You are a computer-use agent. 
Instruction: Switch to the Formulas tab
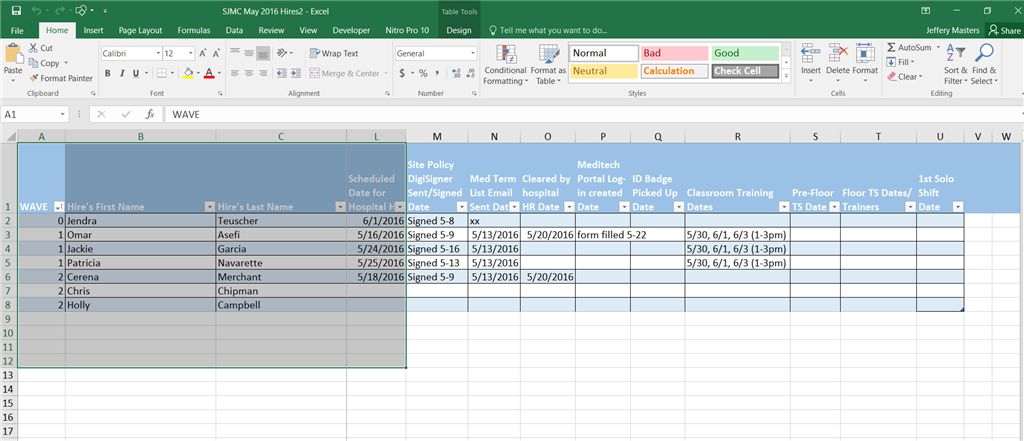194,30
